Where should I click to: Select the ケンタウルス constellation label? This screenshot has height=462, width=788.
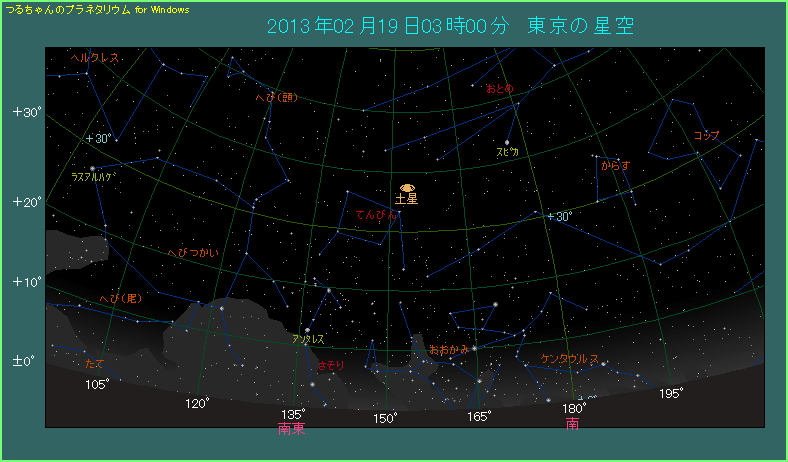(x=570, y=358)
